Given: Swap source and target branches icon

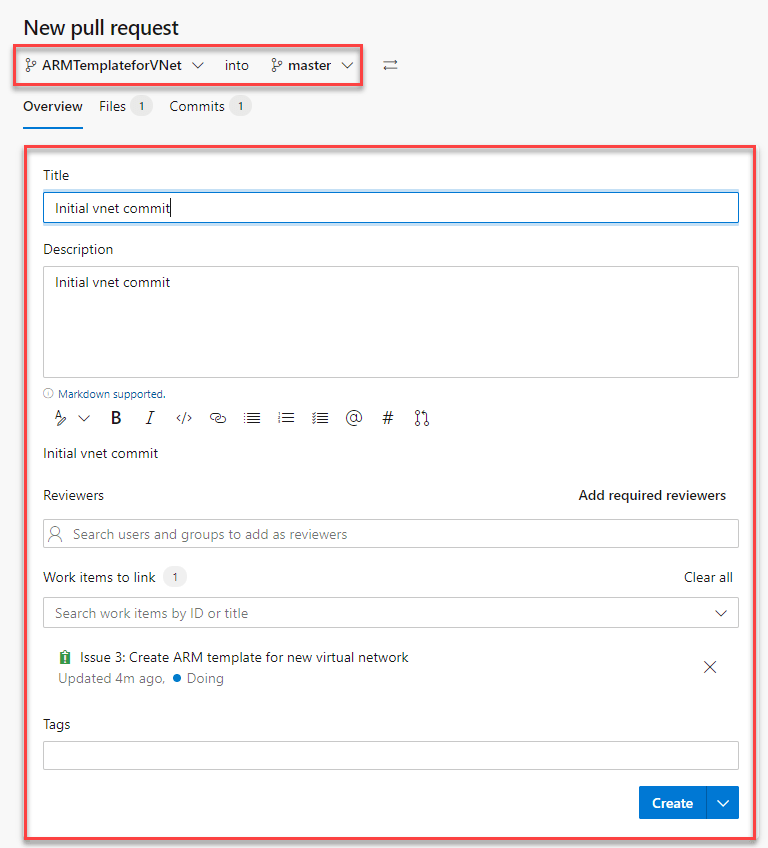Looking at the screenshot, I should [x=390, y=65].
